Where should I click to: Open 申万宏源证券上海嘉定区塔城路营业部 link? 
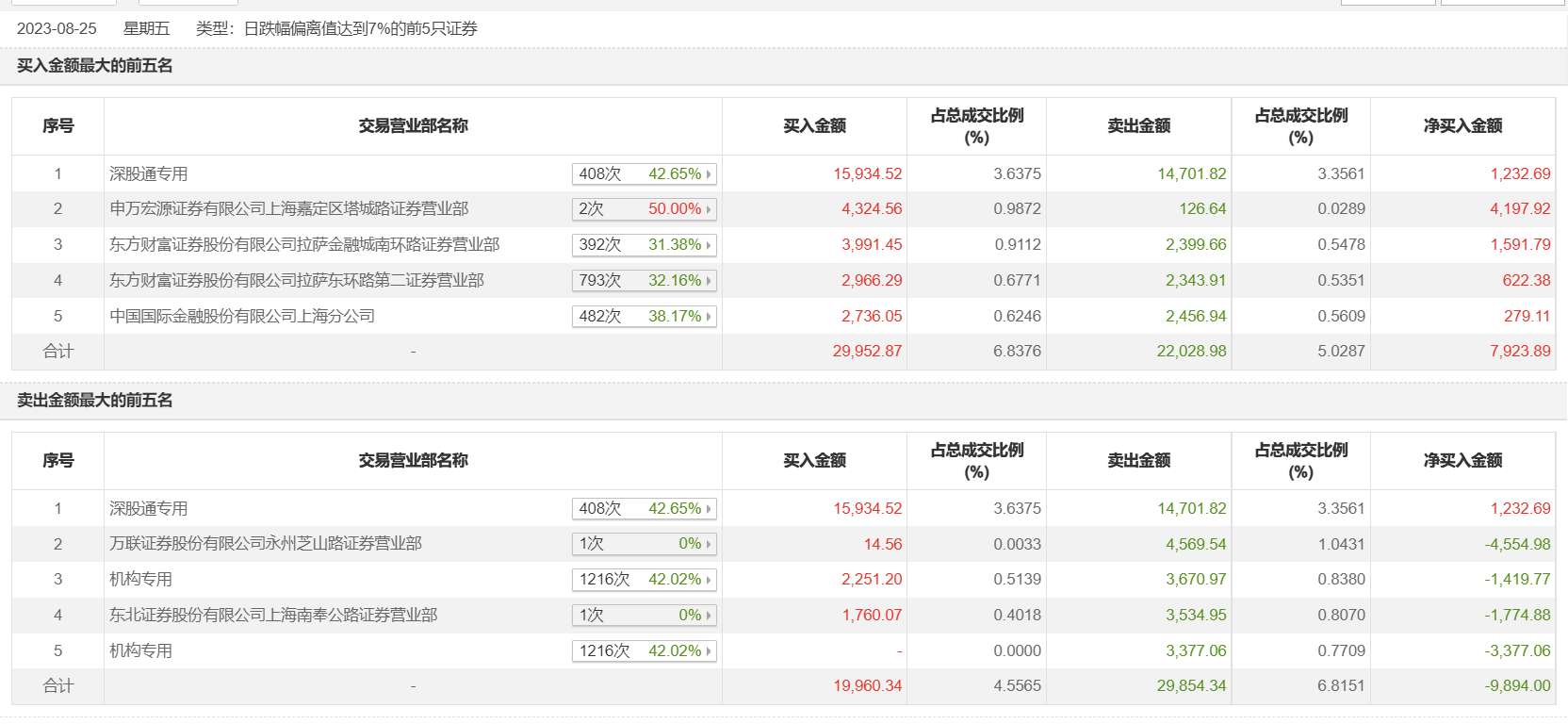pyautogui.click(x=288, y=209)
